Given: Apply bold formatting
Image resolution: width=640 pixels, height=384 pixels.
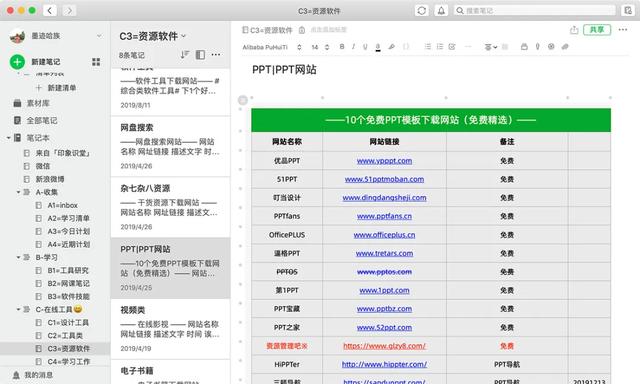Looking at the screenshot, I should (342, 47).
